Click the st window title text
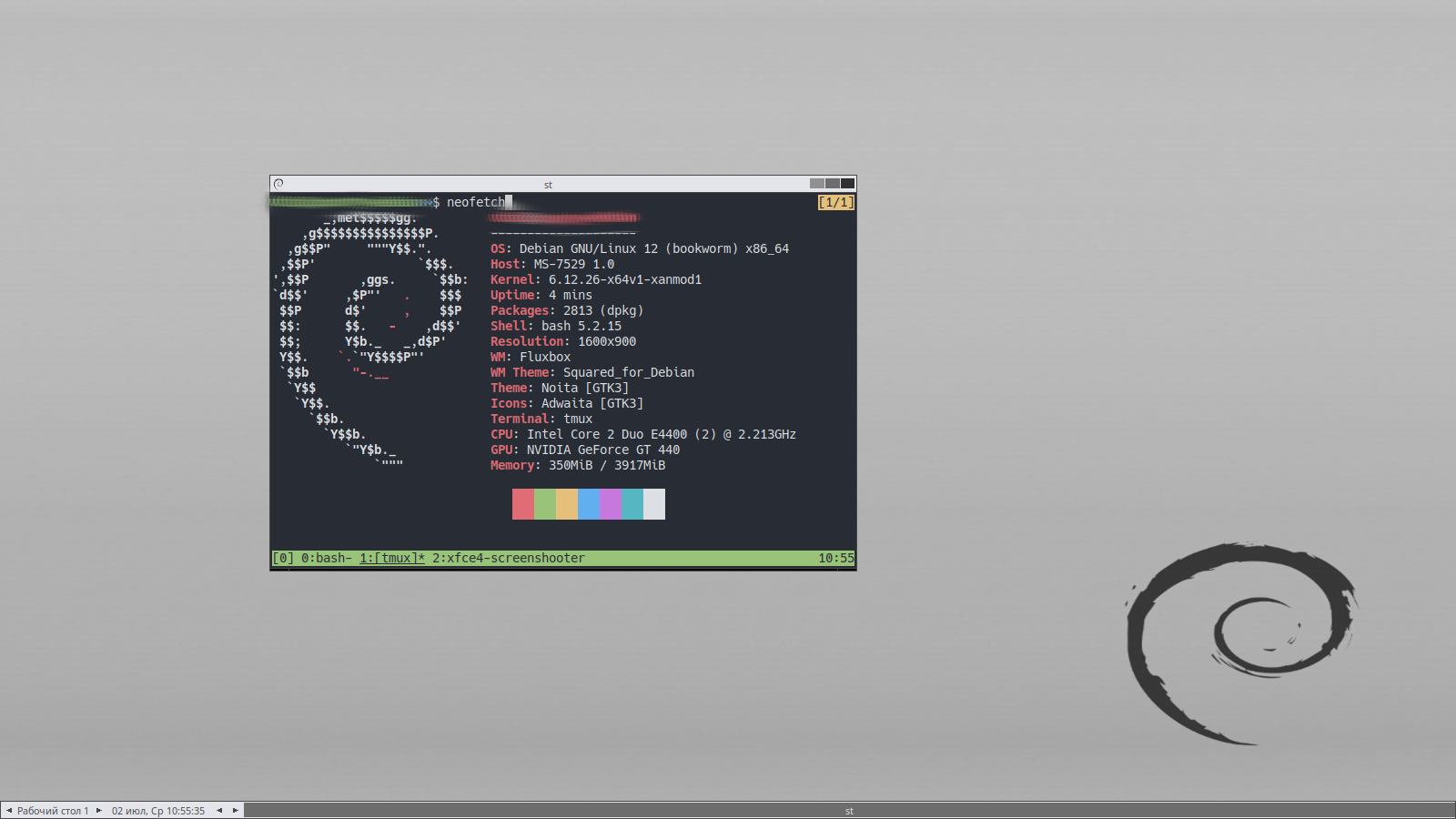The height and width of the screenshot is (819, 1456). (548, 185)
